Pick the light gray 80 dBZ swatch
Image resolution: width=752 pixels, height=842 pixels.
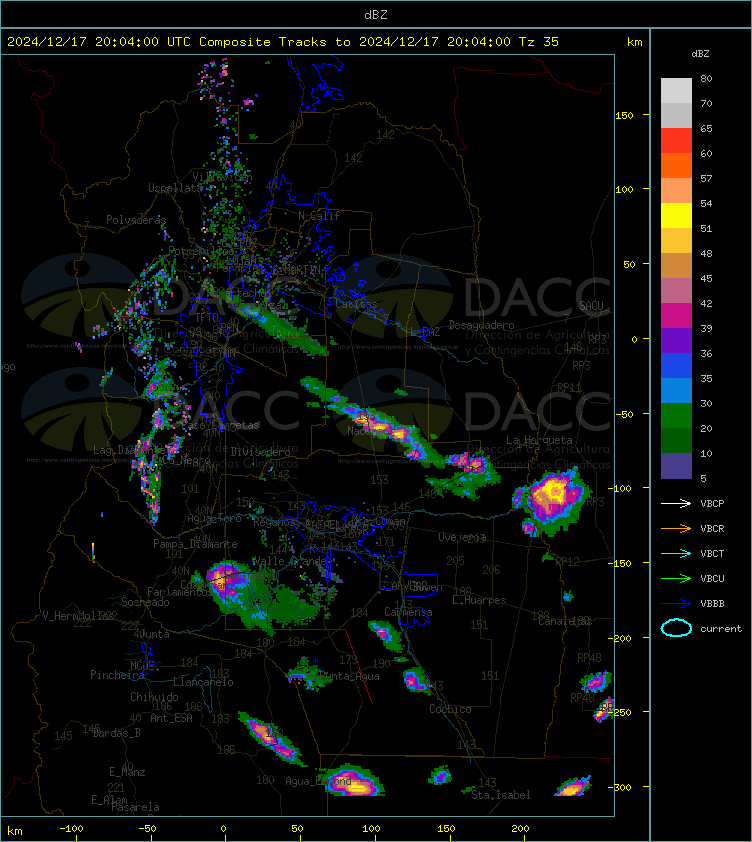point(676,90)
